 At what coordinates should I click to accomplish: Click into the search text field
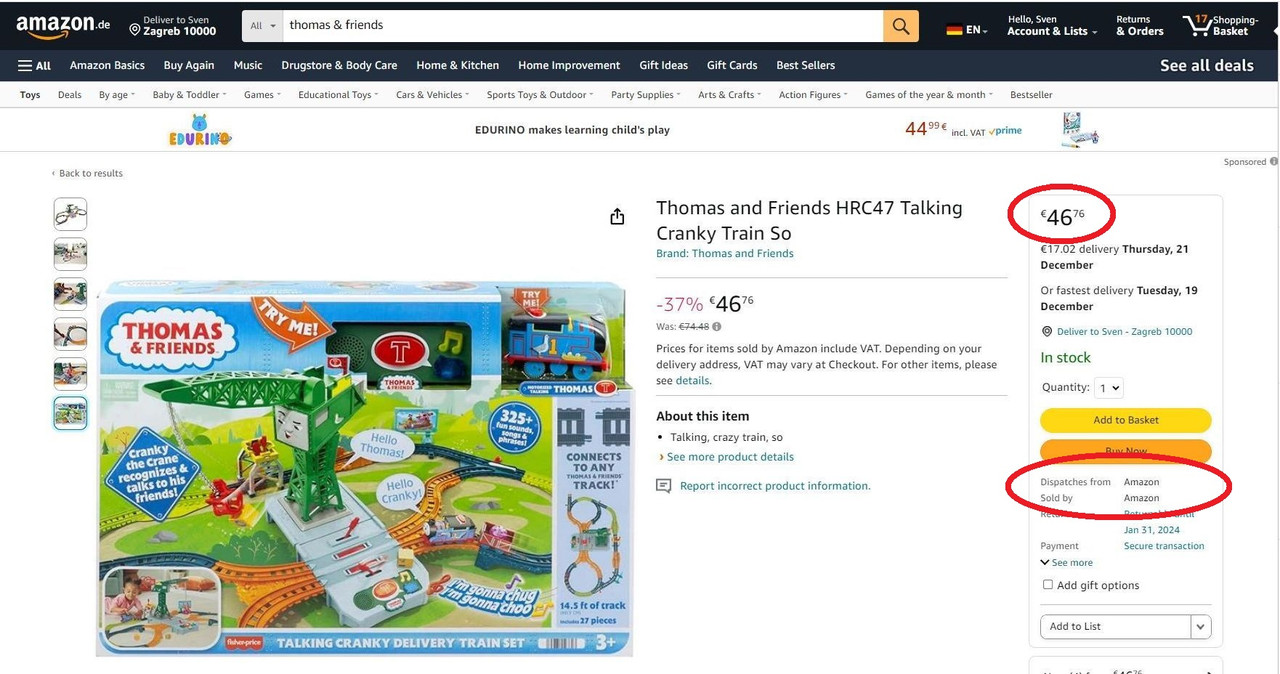pyautogui.click(x=583, y=26)
